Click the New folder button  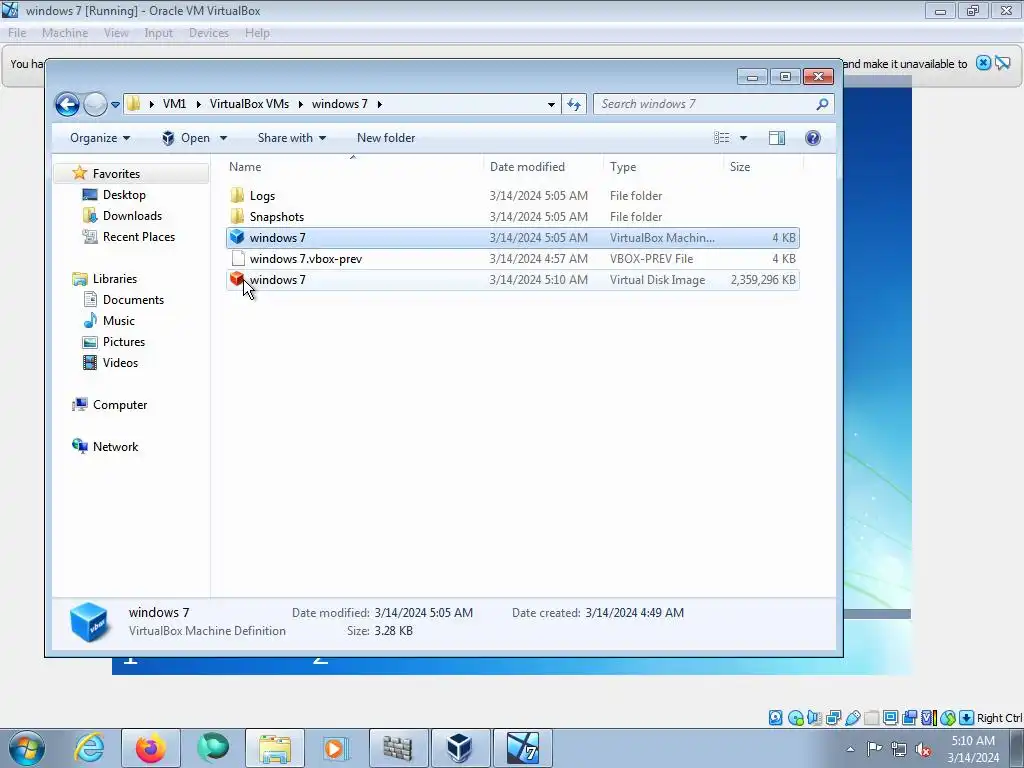(x=386, y=138)
